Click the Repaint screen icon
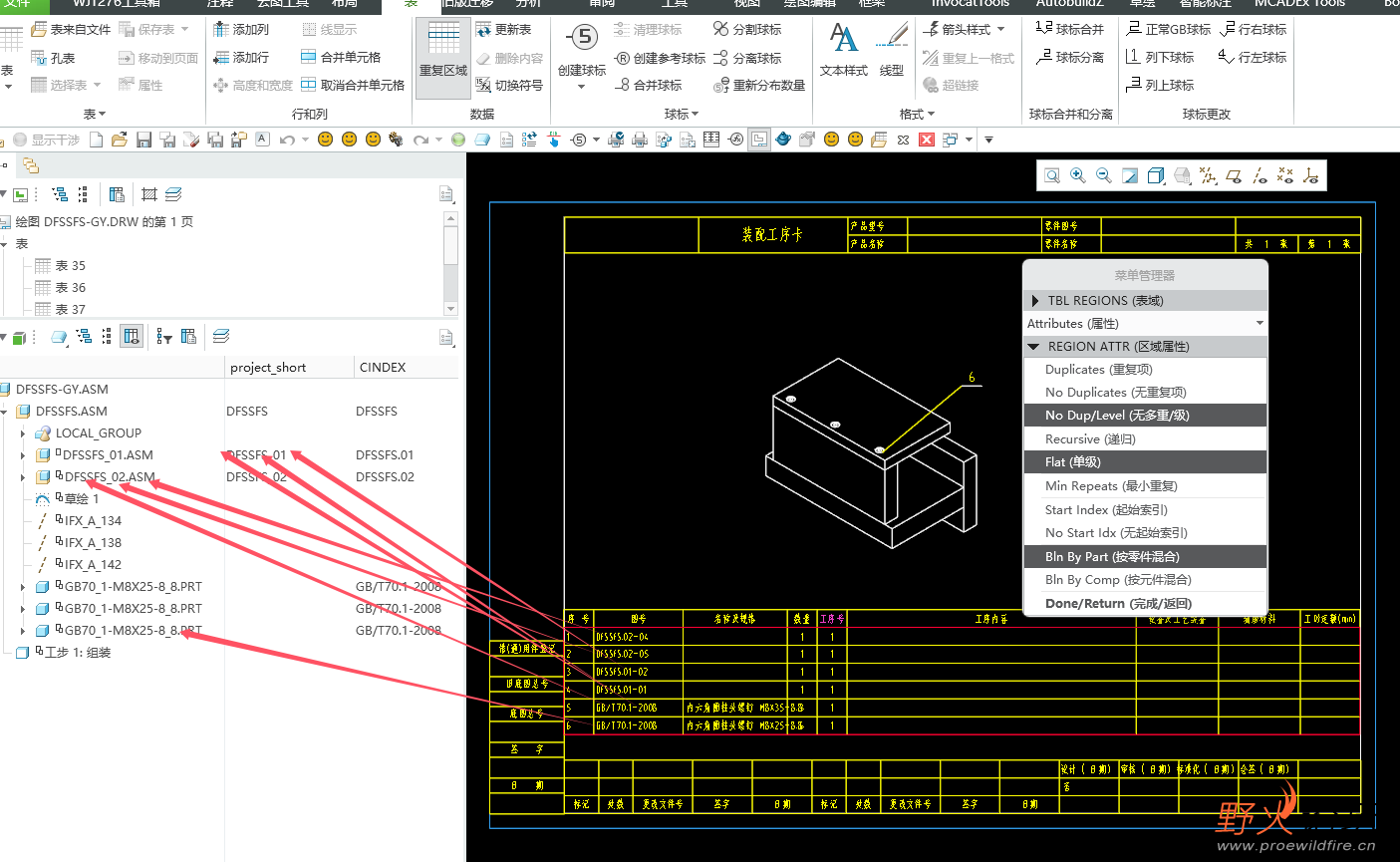Image resolution: width=1400 pixels, height=862 pixels. tap(1130, 176)
